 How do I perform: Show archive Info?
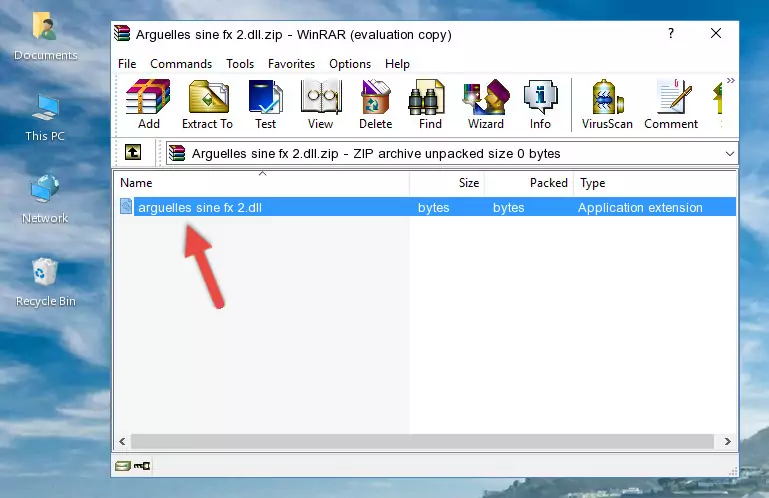pos(540,104)
